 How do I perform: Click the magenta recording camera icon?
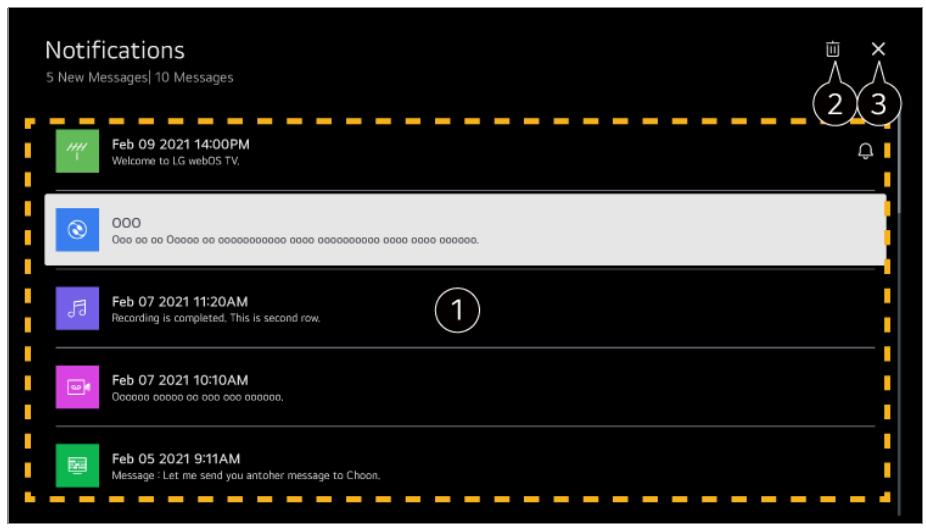77,387
